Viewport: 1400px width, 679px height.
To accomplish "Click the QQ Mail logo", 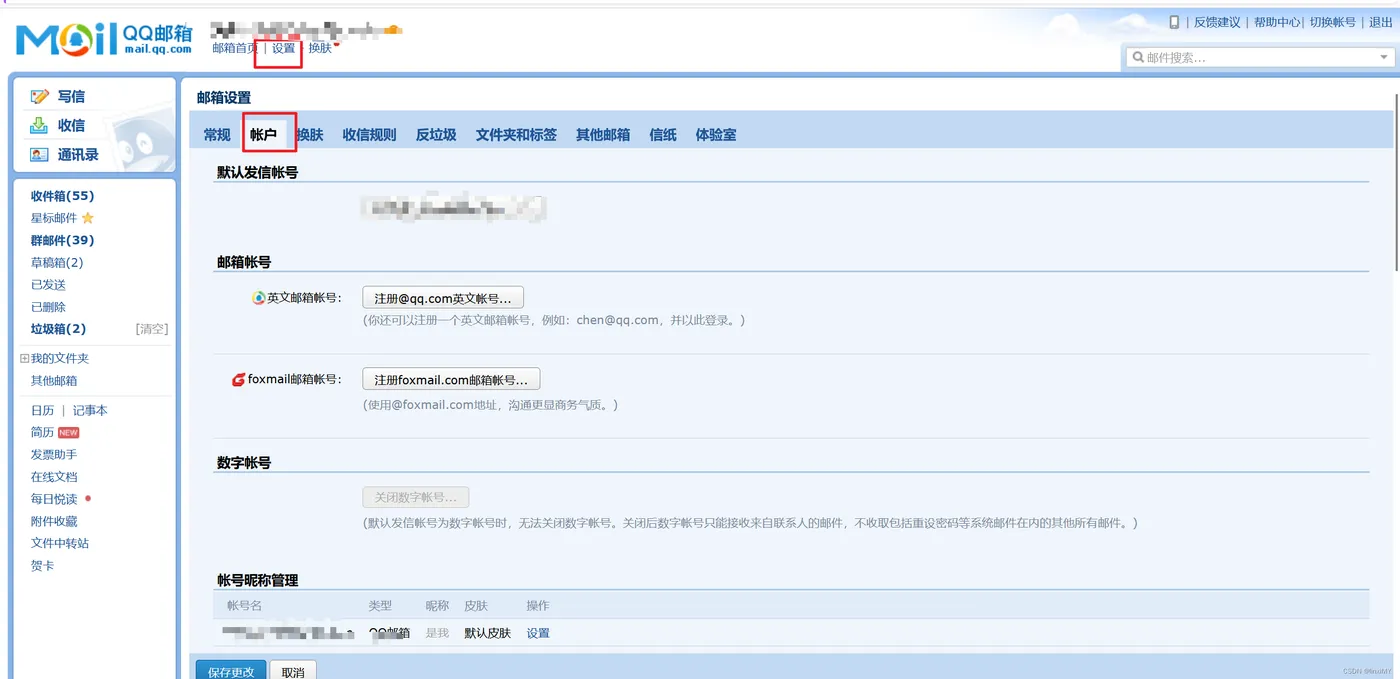I will (x=103, y=39).
